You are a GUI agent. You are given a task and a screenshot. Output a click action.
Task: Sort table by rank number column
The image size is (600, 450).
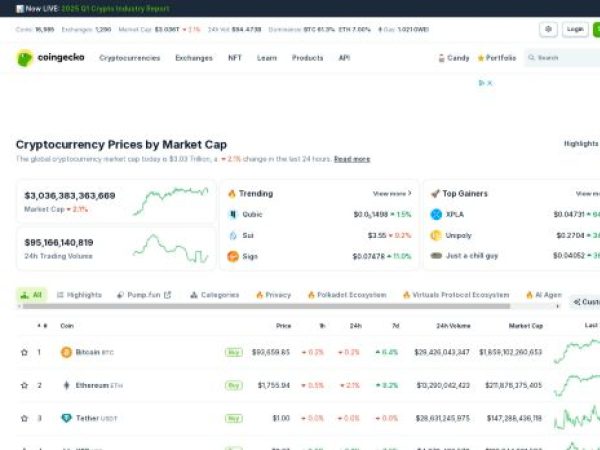coord(42,326)
